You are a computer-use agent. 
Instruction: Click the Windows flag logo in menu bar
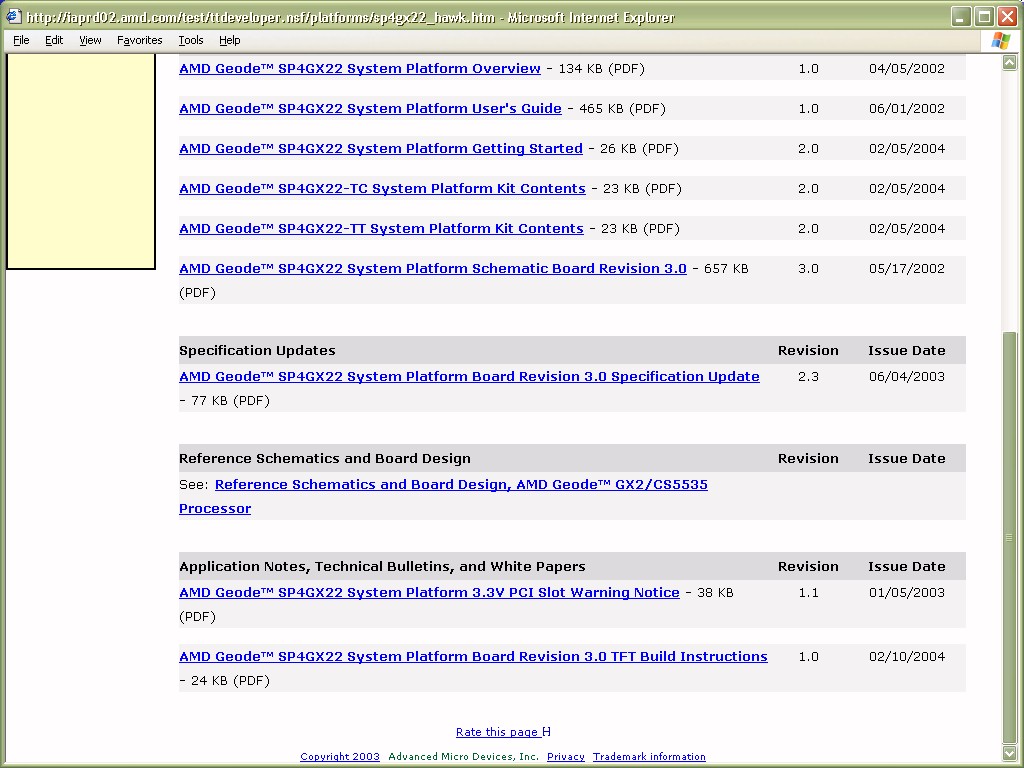pyautogui.click(x=1000, y=40)
